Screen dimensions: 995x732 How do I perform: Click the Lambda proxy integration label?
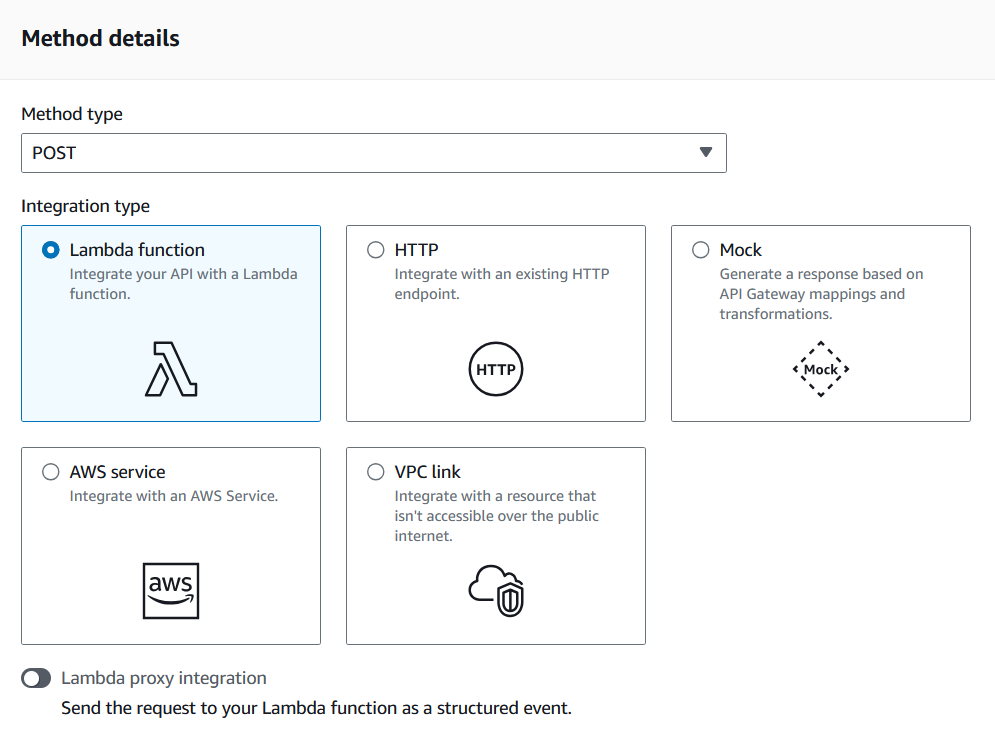pos(164,678)
